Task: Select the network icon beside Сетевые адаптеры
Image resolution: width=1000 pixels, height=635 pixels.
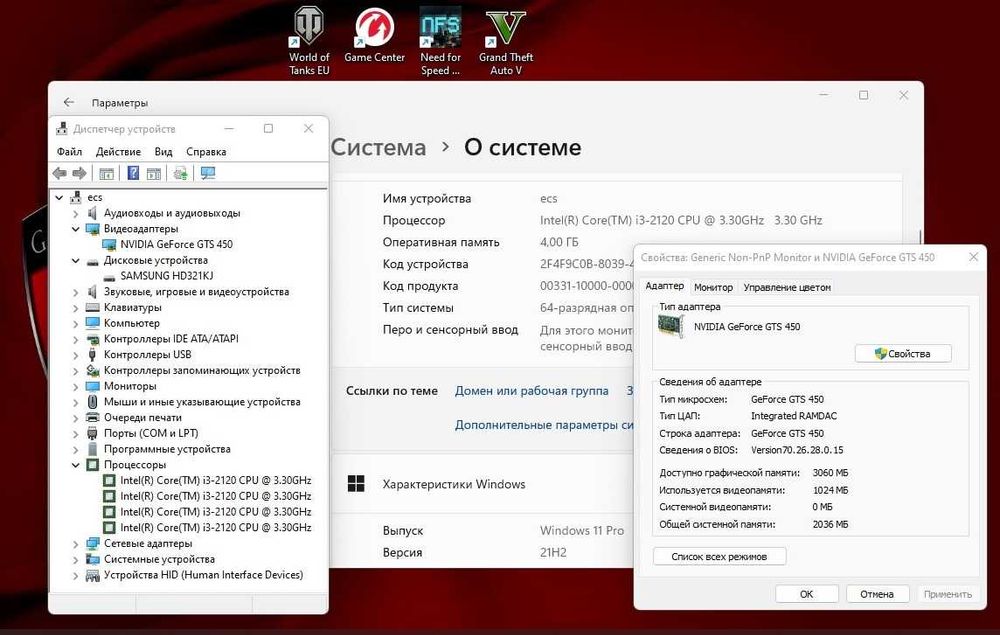Action: pyautogui.click(x=92, y=543)
